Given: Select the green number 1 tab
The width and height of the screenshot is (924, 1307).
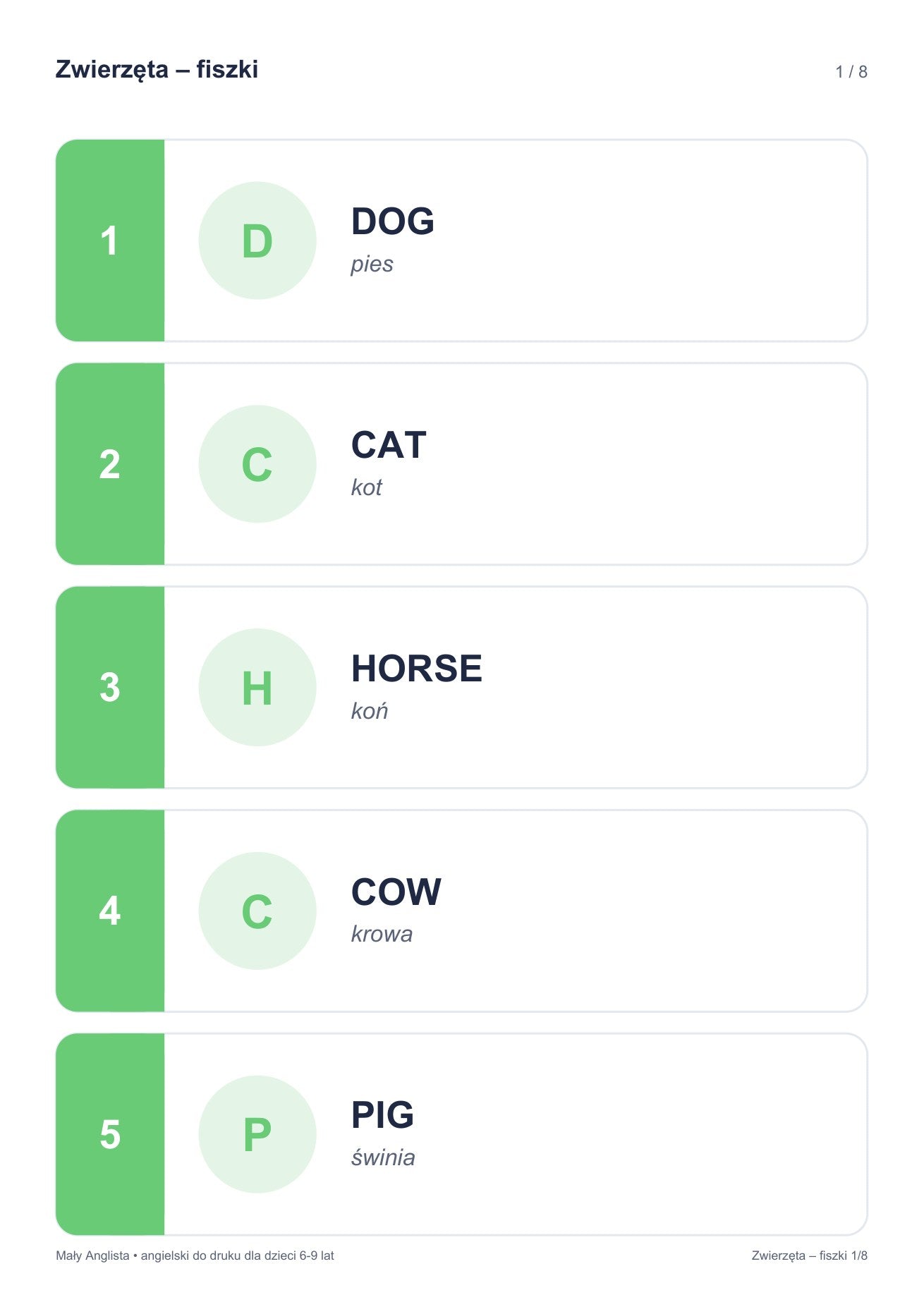Looking at the screenshot, I should [110, 241].
